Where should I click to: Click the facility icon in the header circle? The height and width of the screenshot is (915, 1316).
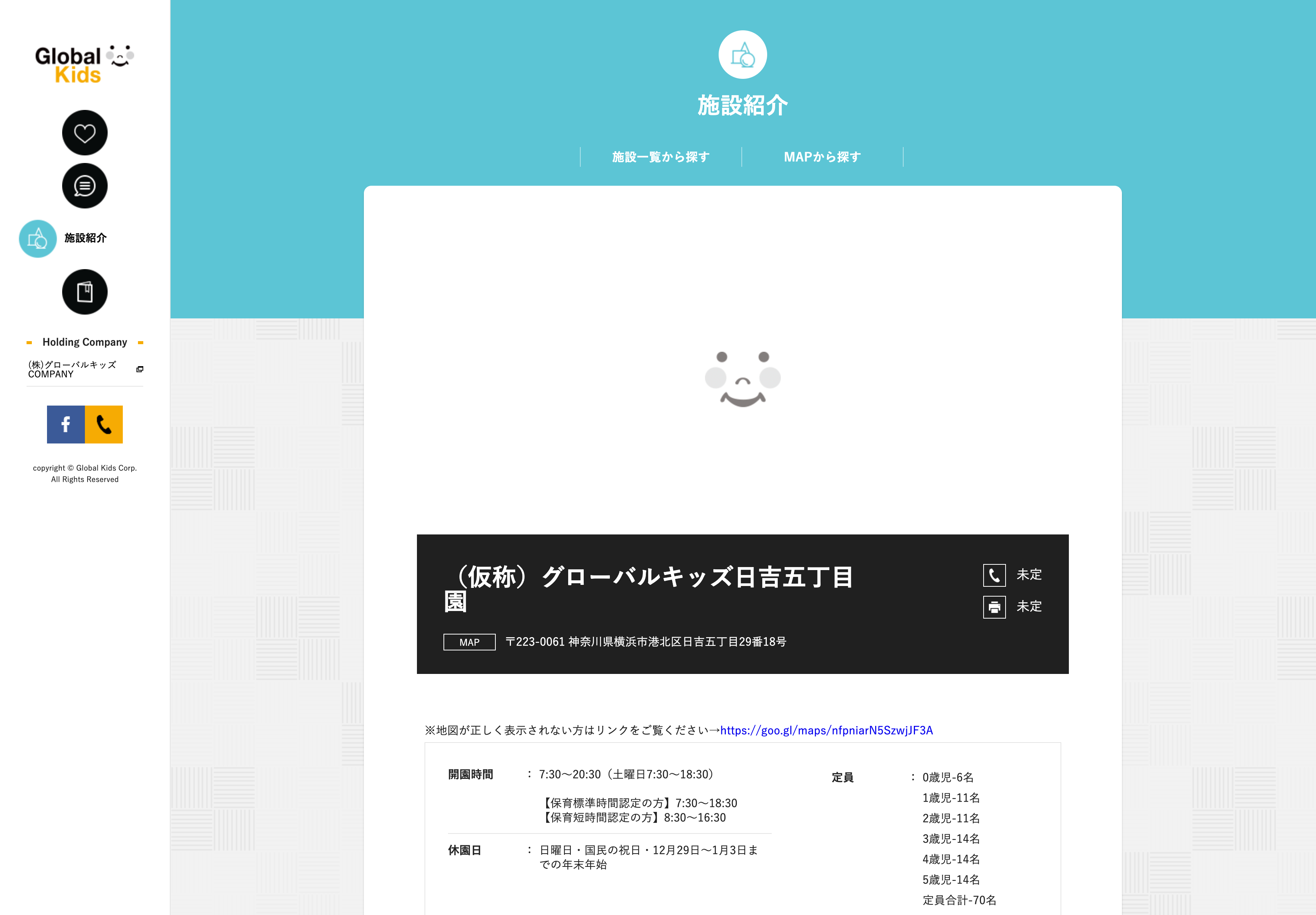pyautogui.click(x=743, y=55)
